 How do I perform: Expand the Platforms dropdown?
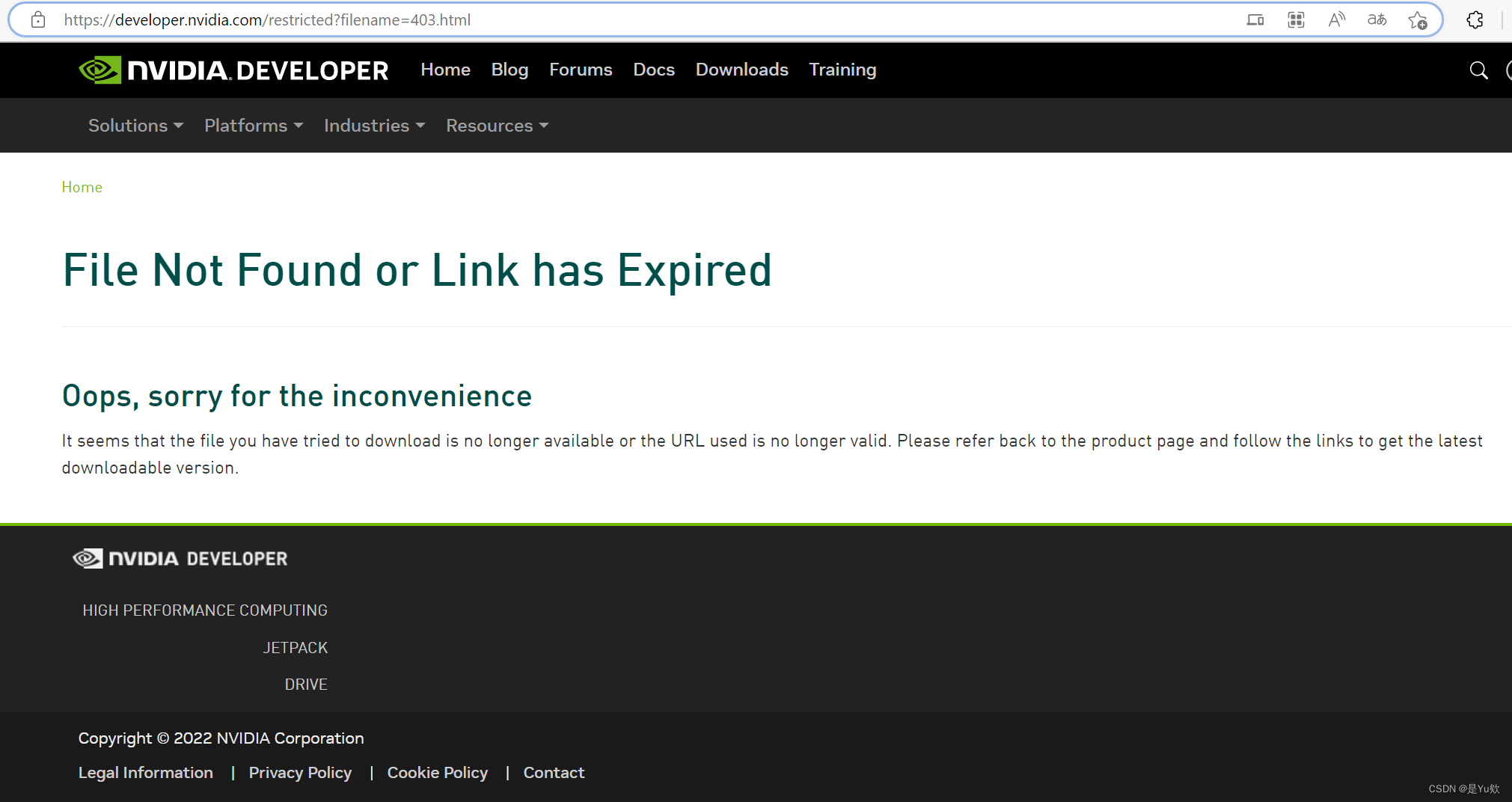[254, 126]
